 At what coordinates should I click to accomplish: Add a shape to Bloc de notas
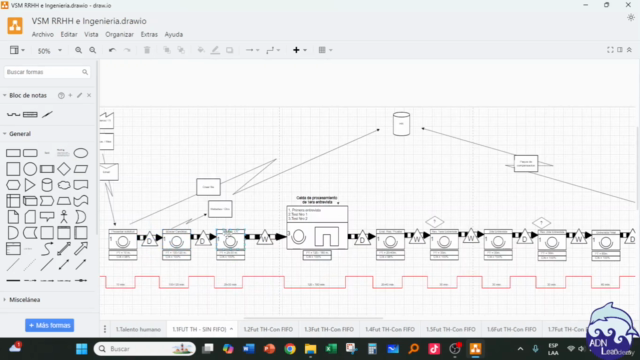coord(70,95)
